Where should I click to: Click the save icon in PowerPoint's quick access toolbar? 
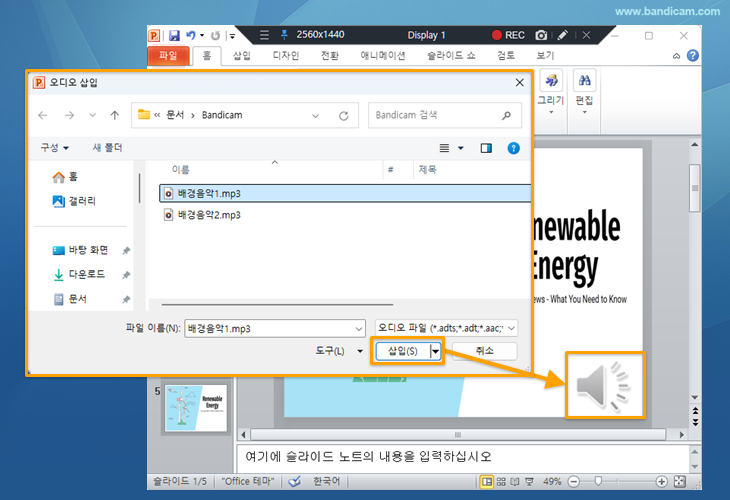(x=174, y=35)
